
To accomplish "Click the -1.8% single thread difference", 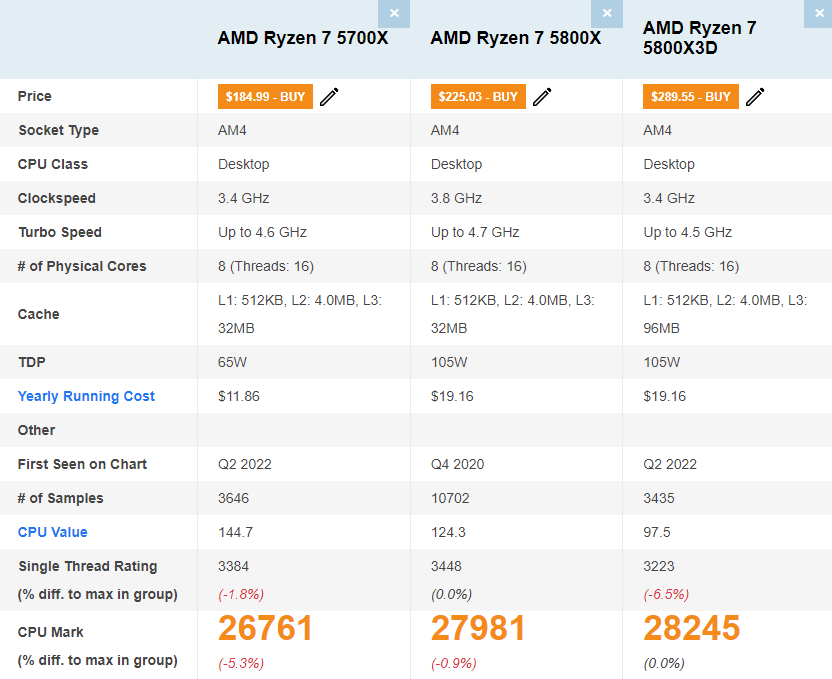I will click(241, 594).
